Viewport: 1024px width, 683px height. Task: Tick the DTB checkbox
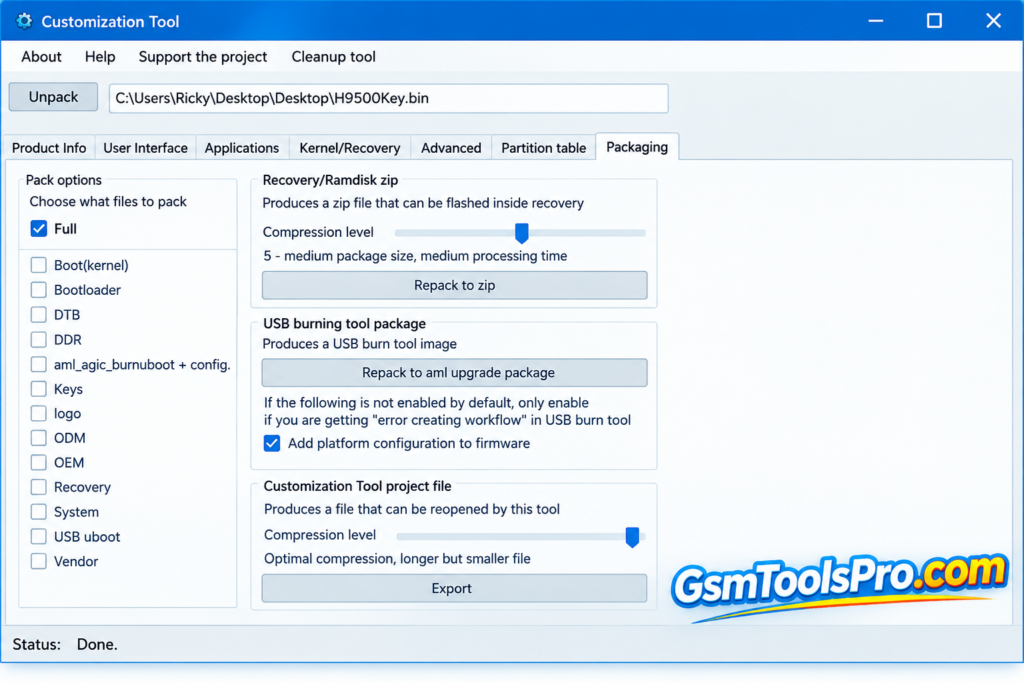[39, 315]
